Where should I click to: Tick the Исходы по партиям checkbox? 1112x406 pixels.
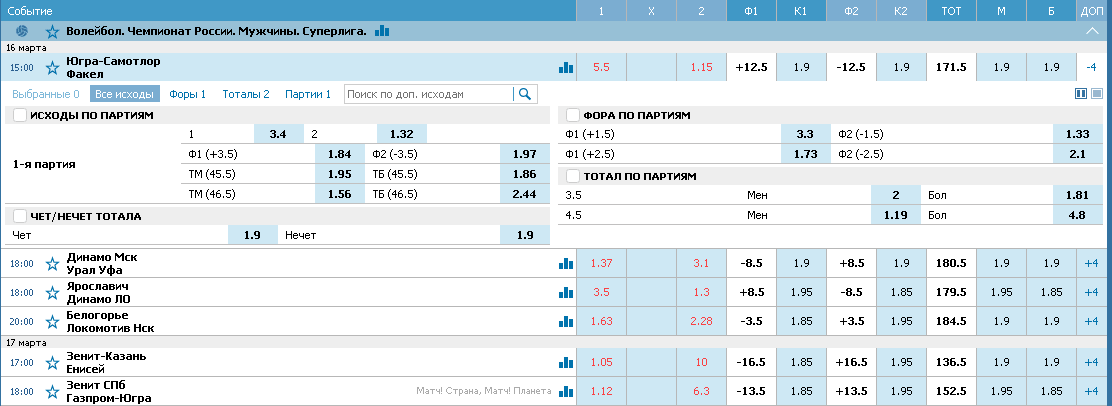click(20, 115)
